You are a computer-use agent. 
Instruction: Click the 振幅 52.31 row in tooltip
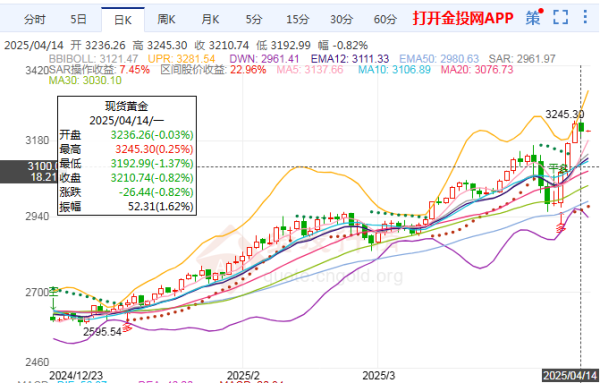(127, 206)
